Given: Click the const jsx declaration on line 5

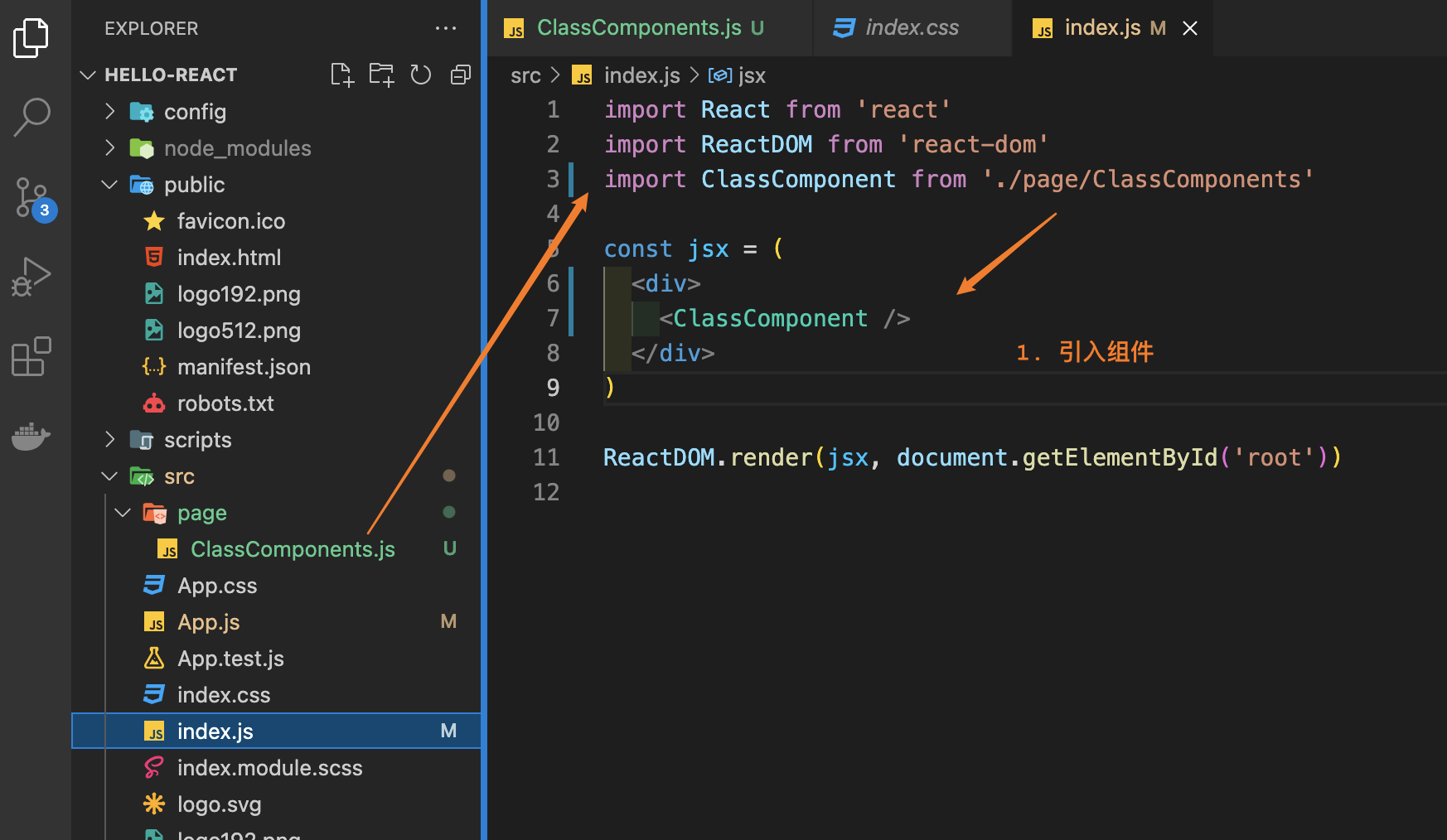Looking at the screenshot, I should coord(666,249).
